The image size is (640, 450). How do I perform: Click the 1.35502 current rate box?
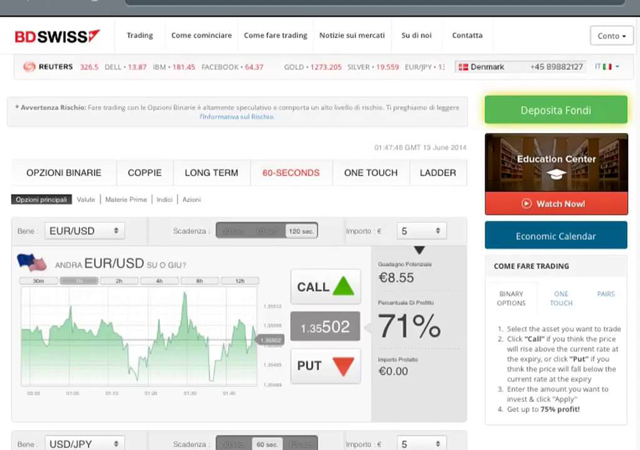(325, 326)
